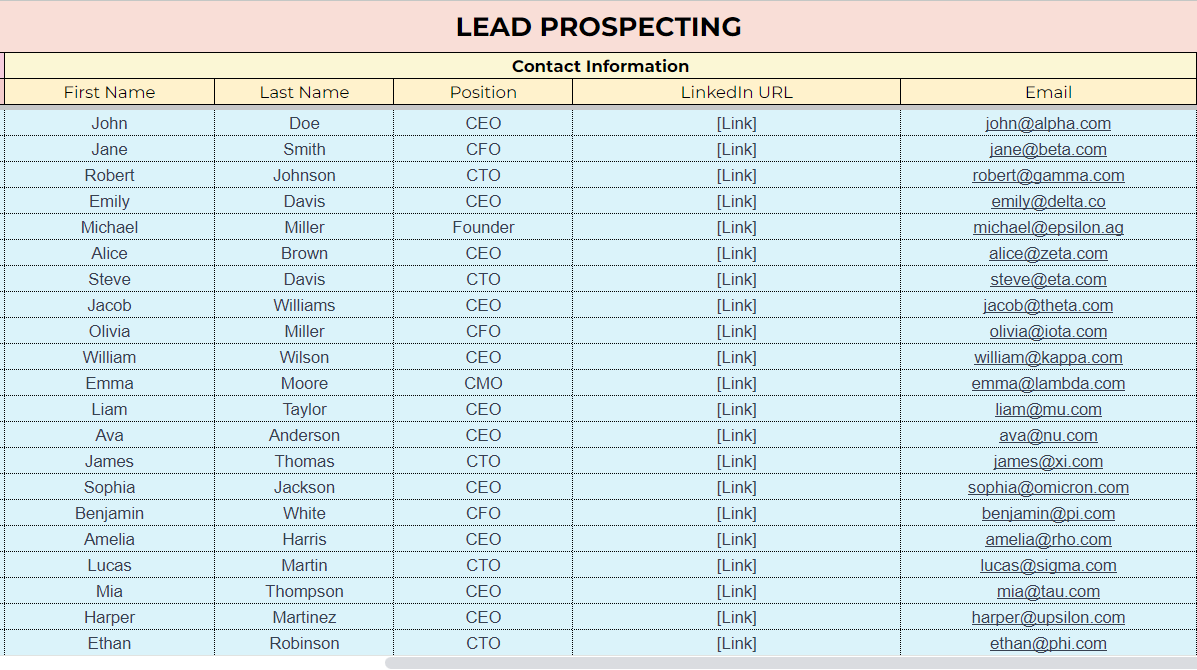Open LinkedIn link in Emma Moore's row
Screen dimensions: 1197x670
point(736,384)
